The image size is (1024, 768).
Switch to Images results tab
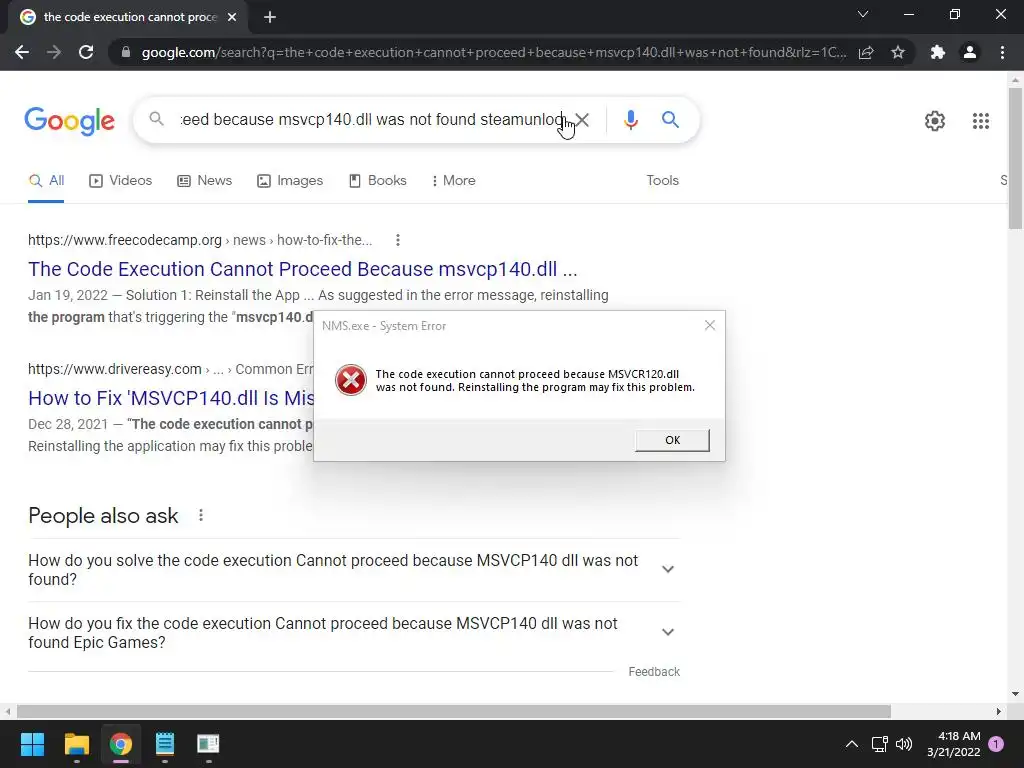click(290, 180)
